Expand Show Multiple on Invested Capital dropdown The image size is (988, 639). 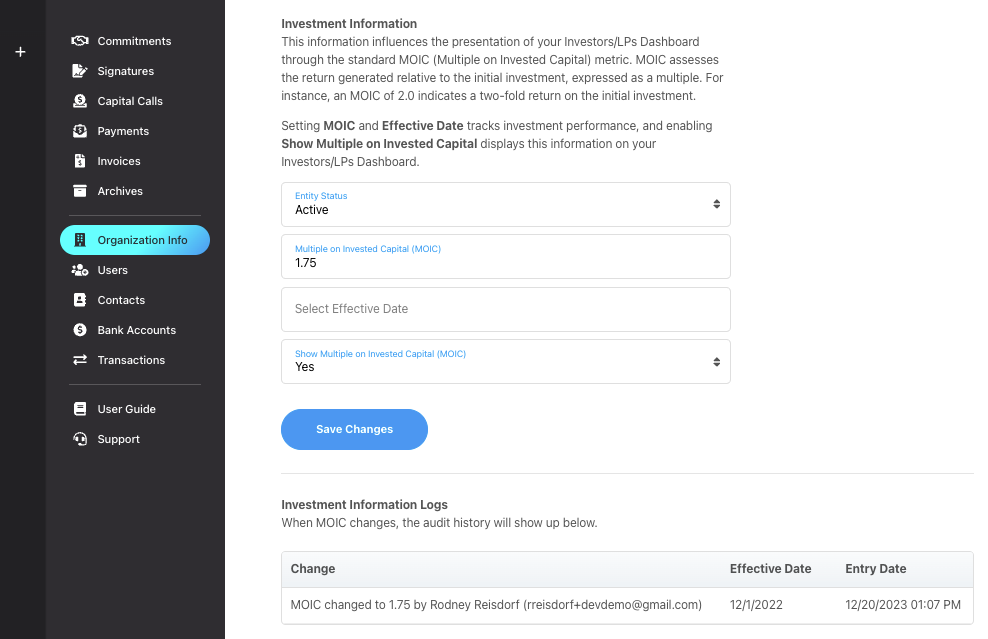click(x=505, y=362)
